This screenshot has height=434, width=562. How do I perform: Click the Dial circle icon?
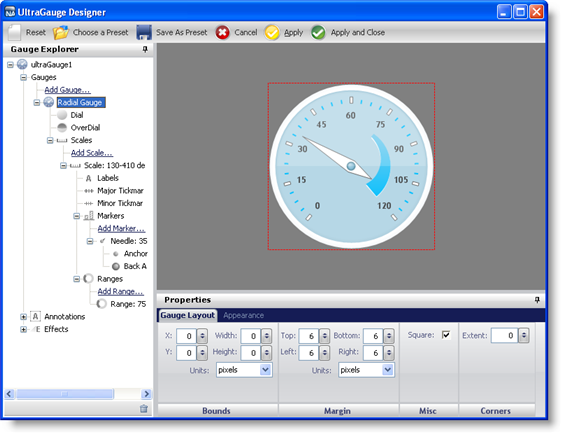(62, 115)
